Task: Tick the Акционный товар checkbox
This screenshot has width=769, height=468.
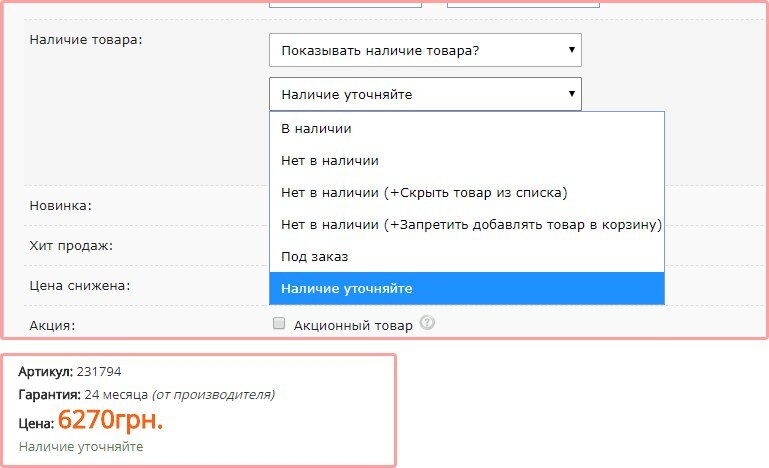Action: click(x=279, y=323)
